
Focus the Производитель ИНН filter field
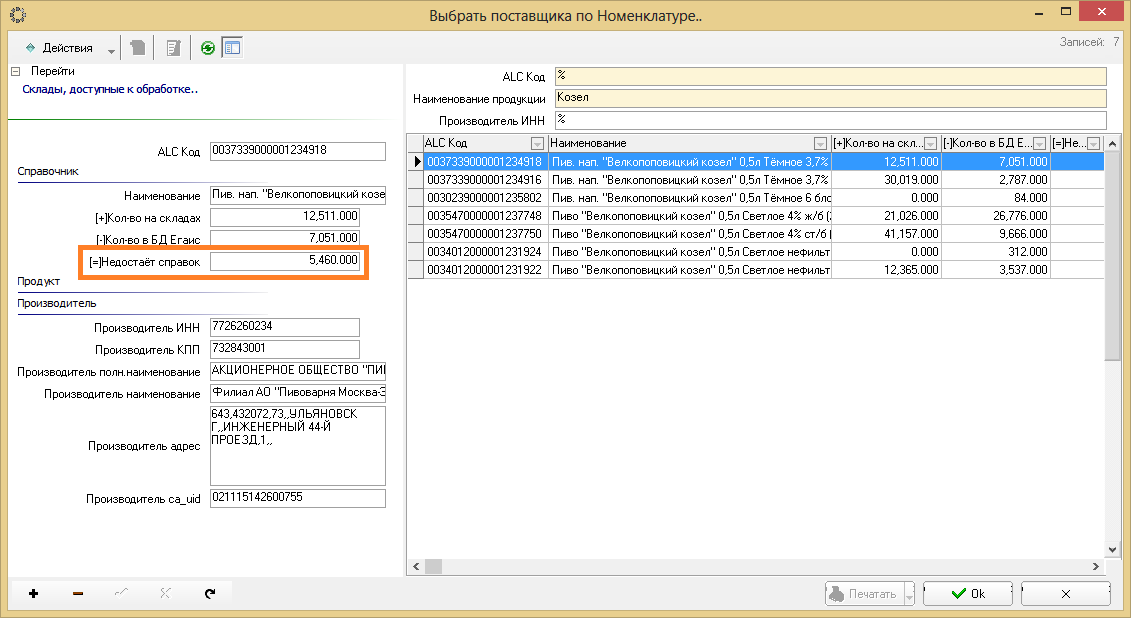pos(830,120)
